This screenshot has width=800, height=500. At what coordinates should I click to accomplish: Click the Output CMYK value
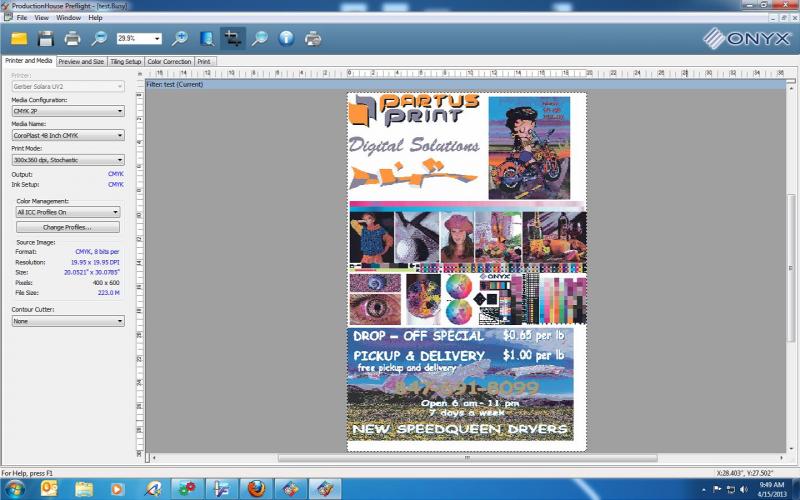[116, 174]
